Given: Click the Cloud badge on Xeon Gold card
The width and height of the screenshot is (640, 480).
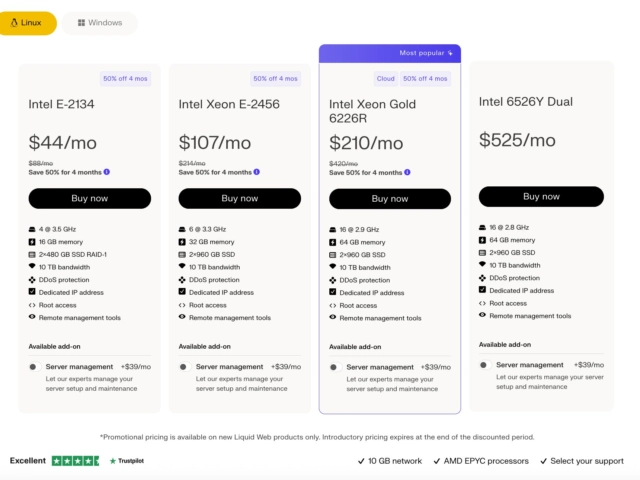Looking at the screenshot, I should point(385,79).
